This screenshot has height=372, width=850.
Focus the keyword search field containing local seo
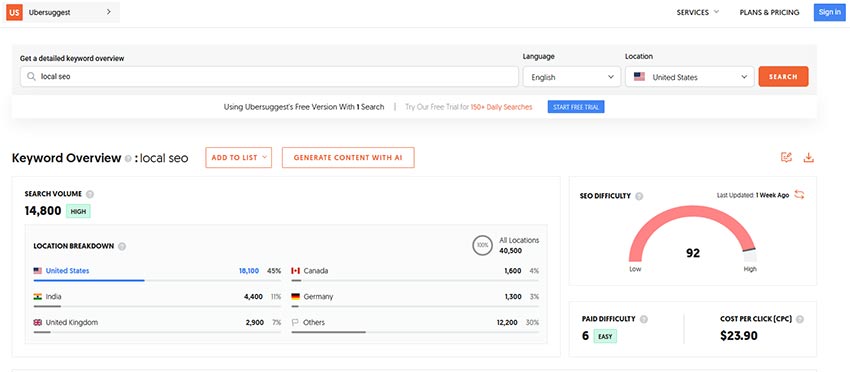[269, 76]
